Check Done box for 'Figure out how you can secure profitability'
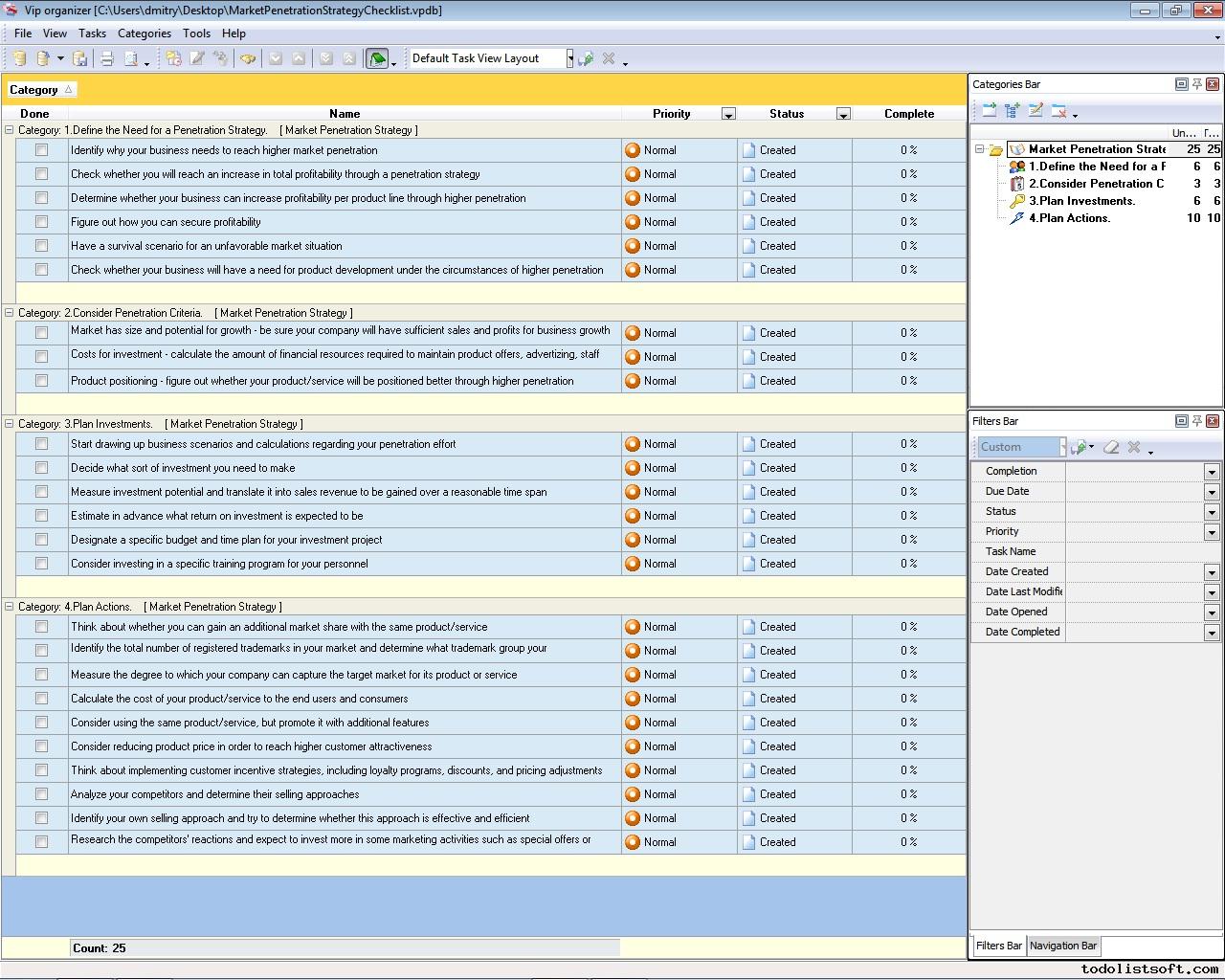The height and width of the screenshot is (980, 1225). 41,222
